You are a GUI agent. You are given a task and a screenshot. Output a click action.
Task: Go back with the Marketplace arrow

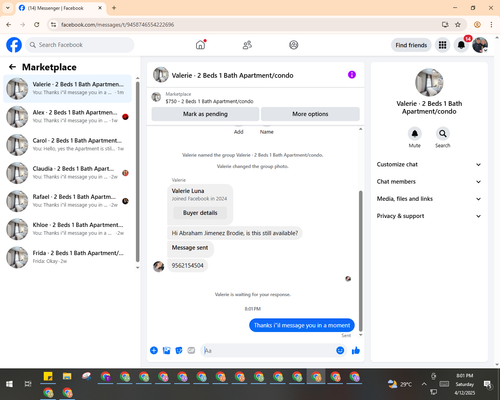pyautogui.click(x=12, y=67)
